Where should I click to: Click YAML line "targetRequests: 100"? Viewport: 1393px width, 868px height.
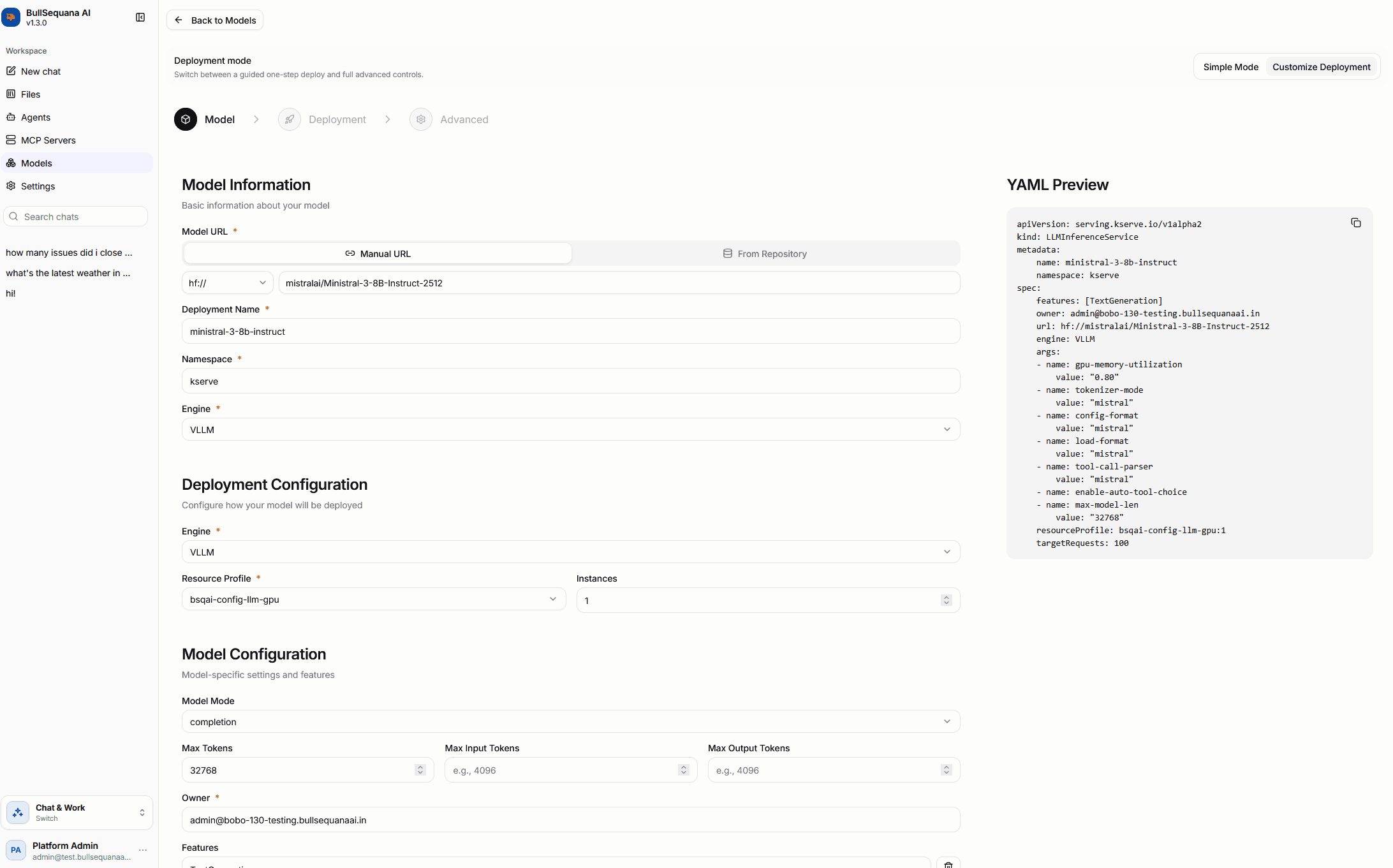tap(1082, 543)
